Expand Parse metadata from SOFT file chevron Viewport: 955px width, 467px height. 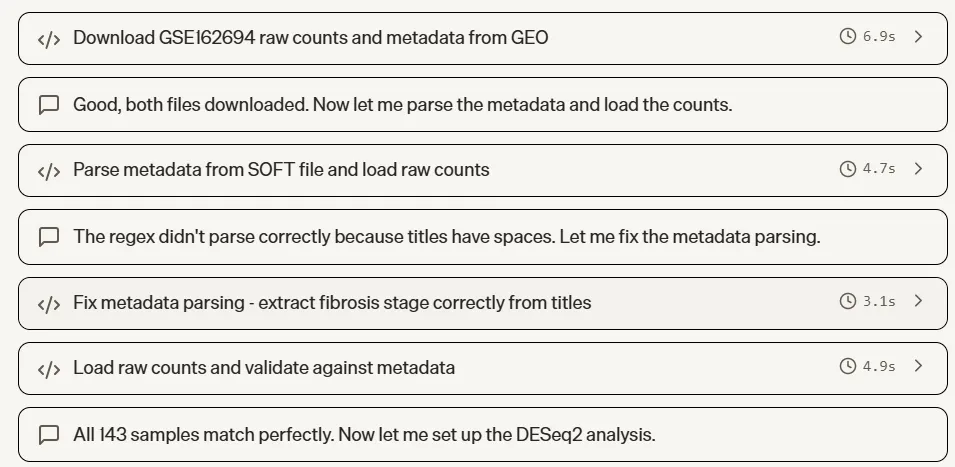(919, 169)
